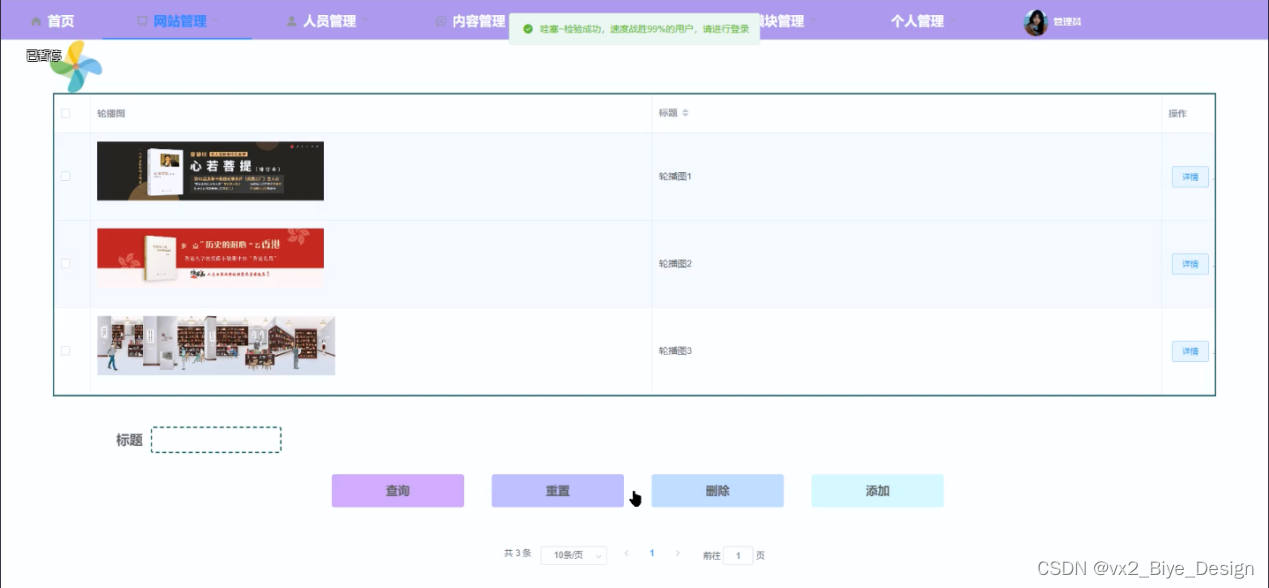Open 详情 details for 轮播图3
The image size is (1269, 588).
pyautogui.click(x=1190, y=351)
